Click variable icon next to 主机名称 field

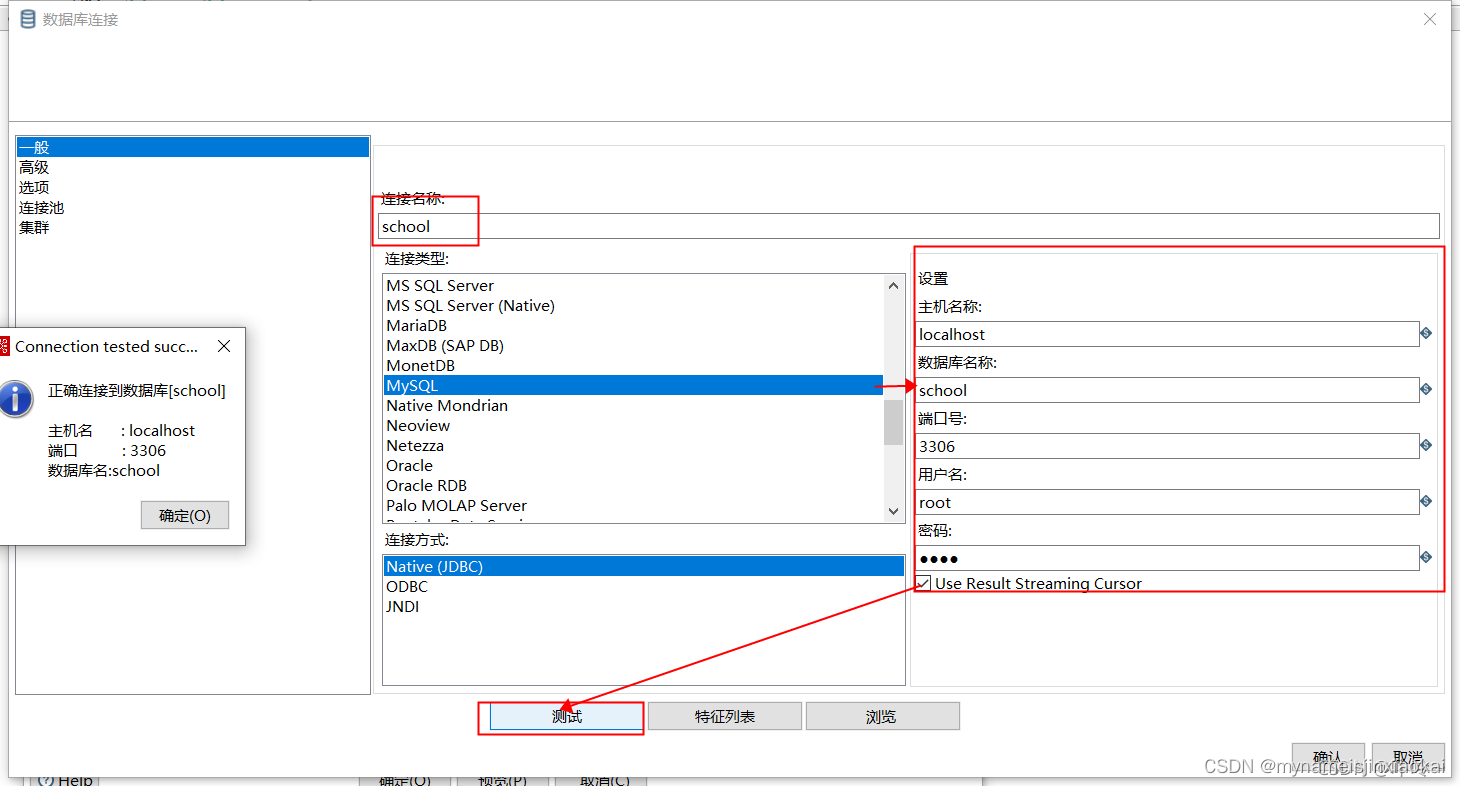point(1426,333)
